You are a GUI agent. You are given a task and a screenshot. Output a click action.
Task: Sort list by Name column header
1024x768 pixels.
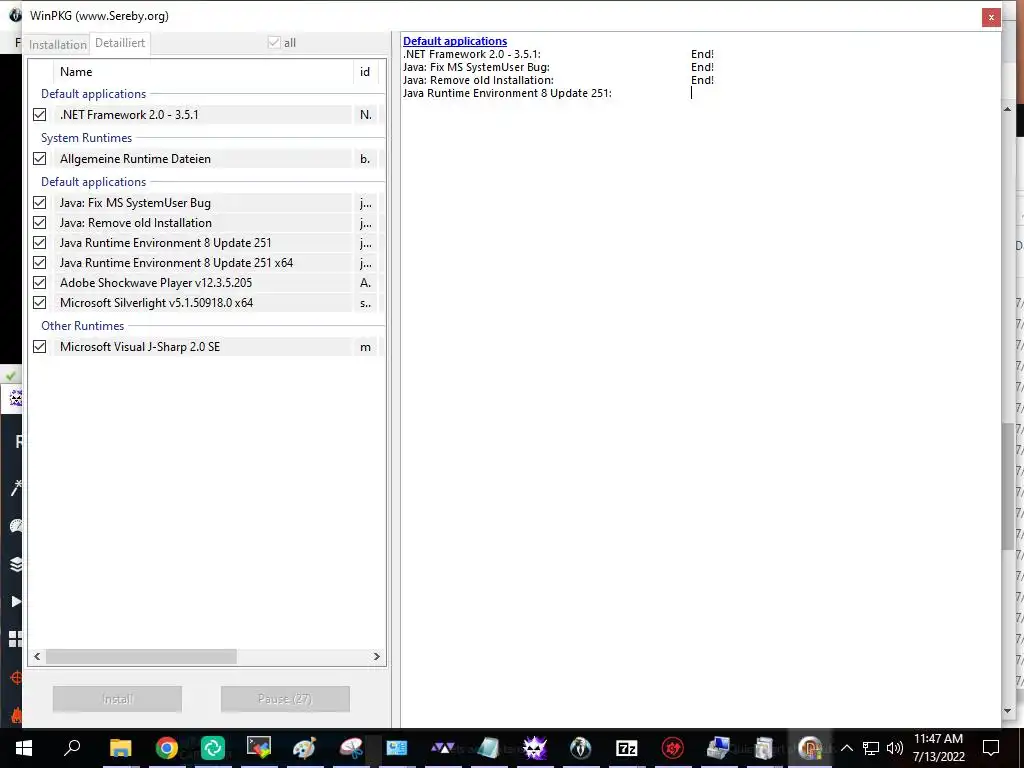tap(203, 72)
